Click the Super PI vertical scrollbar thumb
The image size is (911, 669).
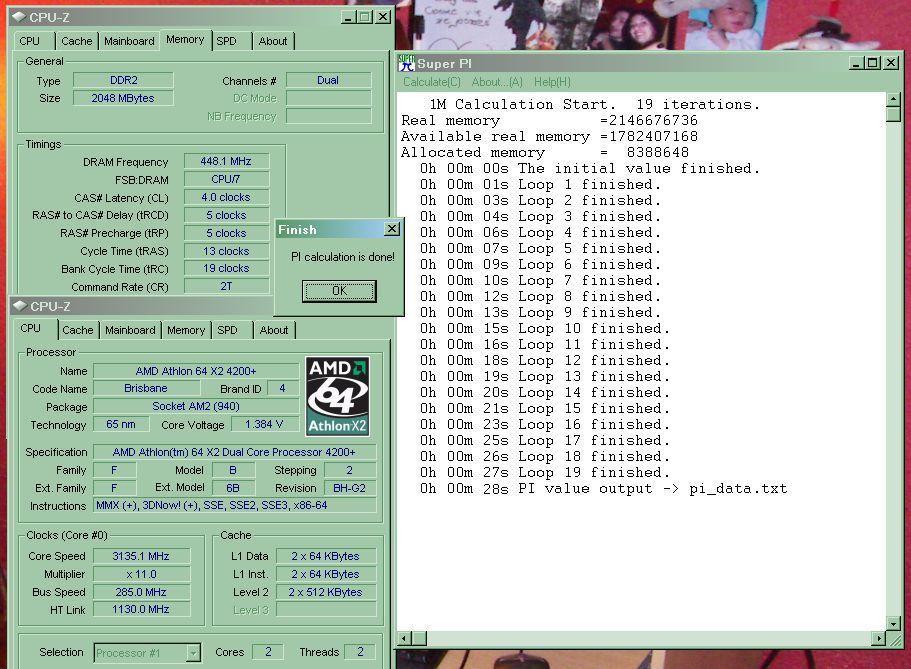(x=894, y=114)
